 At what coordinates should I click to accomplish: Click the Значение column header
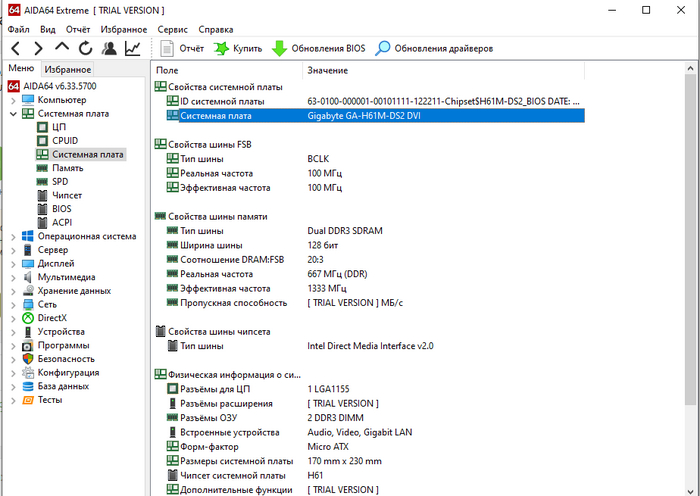[328, 71]
